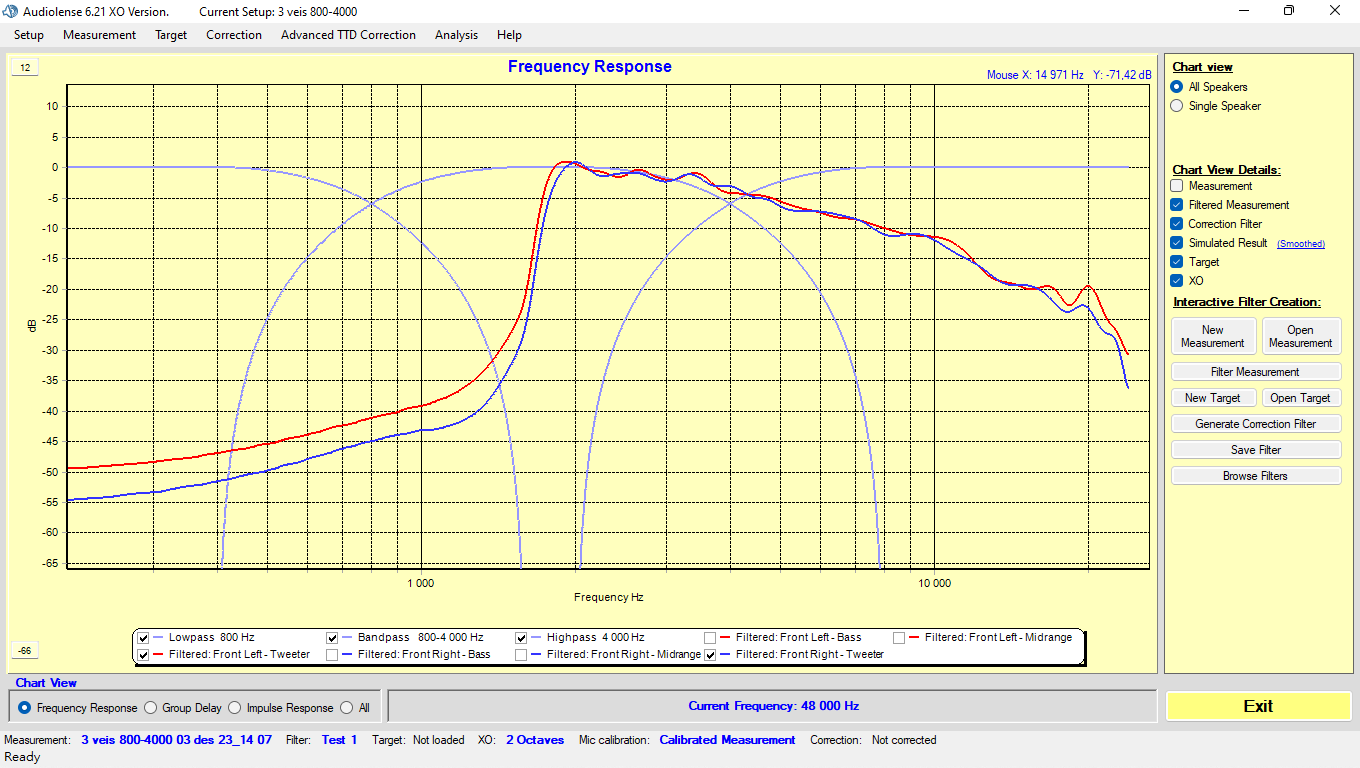Click the Correction status 'Not corrected'
This screenshot has width=1360, height=768.
904,741
